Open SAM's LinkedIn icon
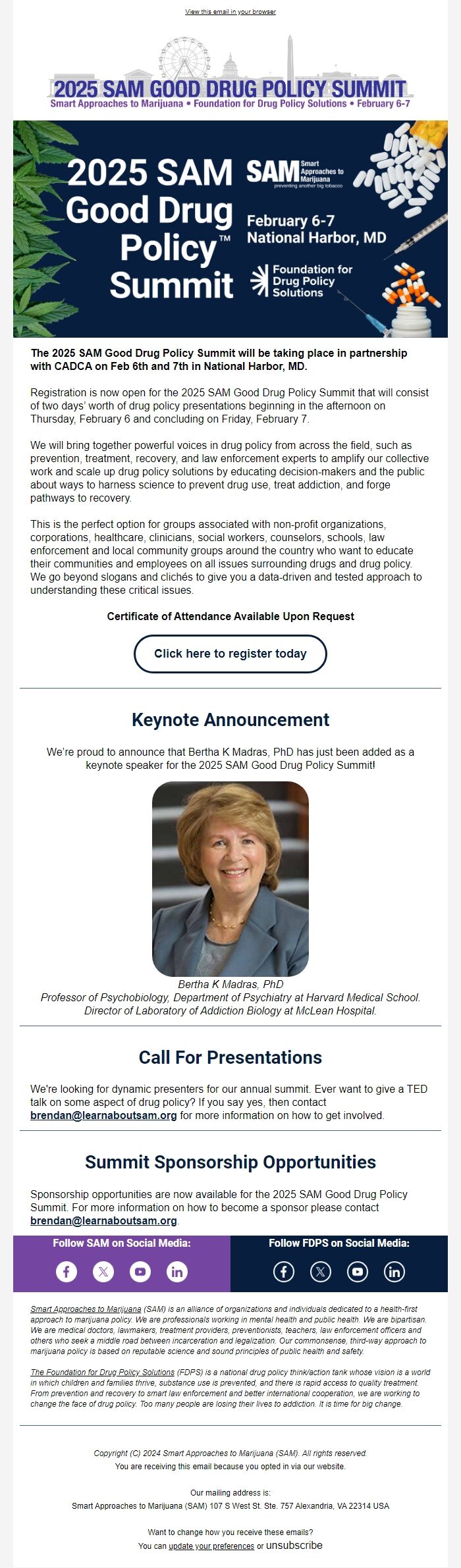Screen dimensions: 461x1568 click(177, 1271)
